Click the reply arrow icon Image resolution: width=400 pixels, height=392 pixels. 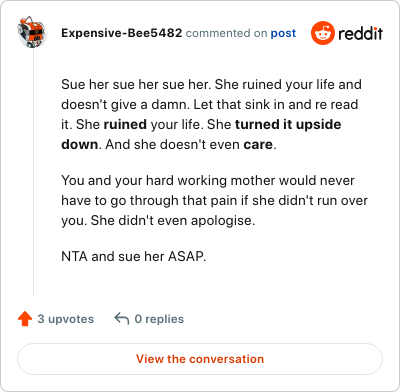[122, 319]
